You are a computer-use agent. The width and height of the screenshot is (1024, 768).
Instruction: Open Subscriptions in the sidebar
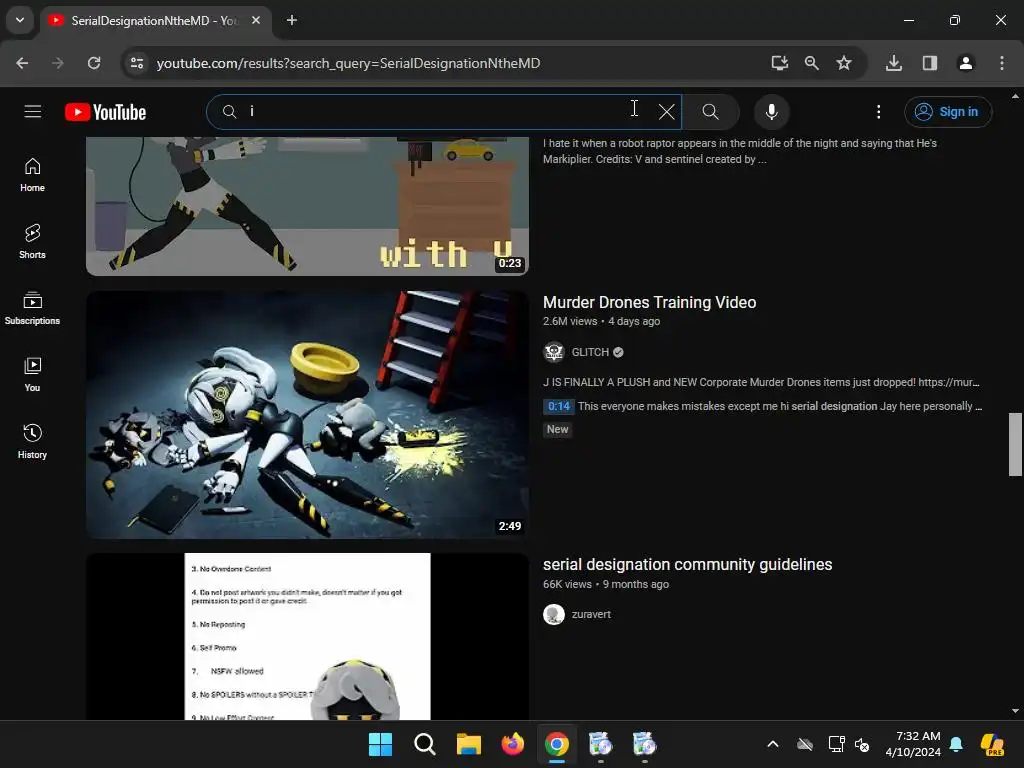[32, 308]
